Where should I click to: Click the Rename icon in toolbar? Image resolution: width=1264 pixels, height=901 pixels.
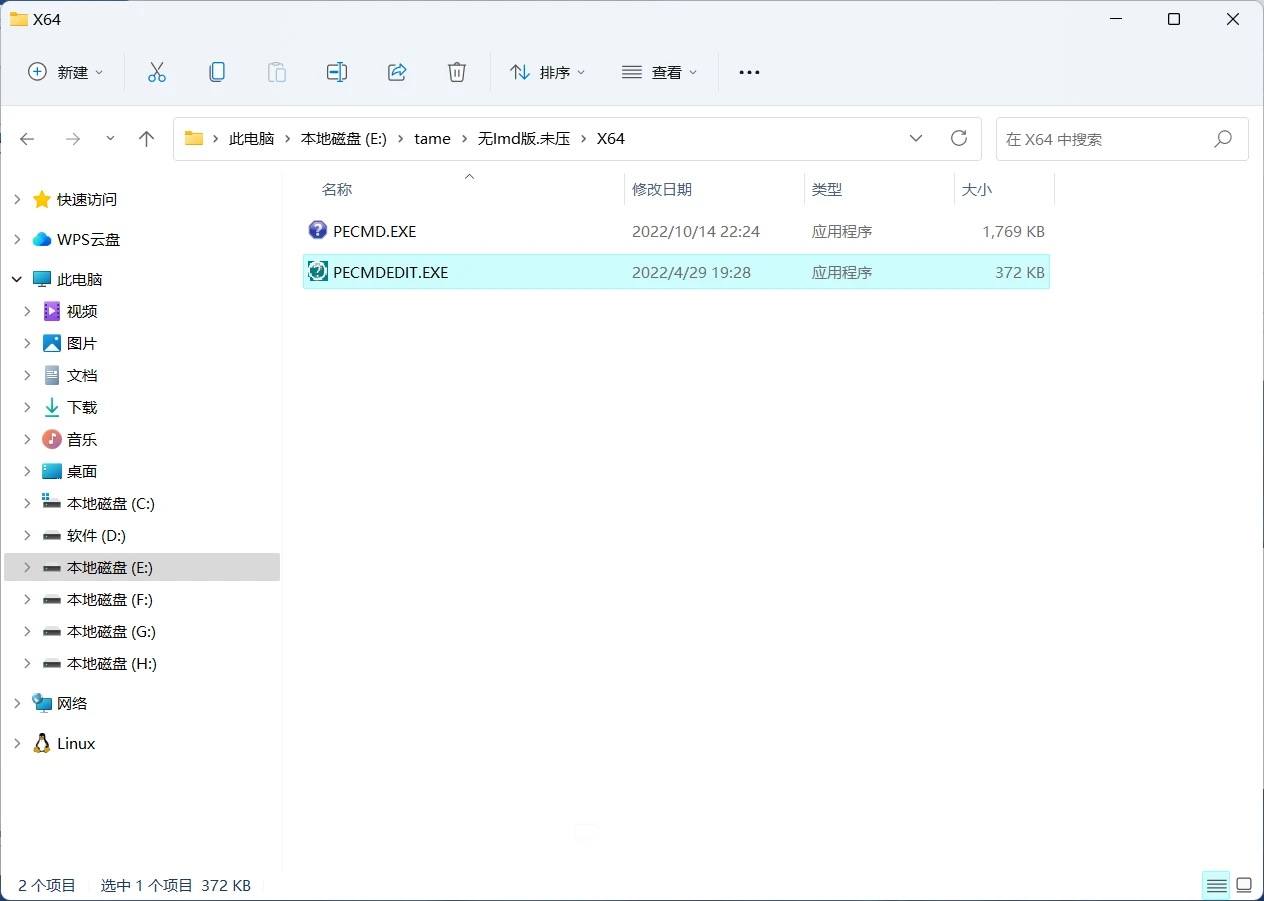pos(337,72)
